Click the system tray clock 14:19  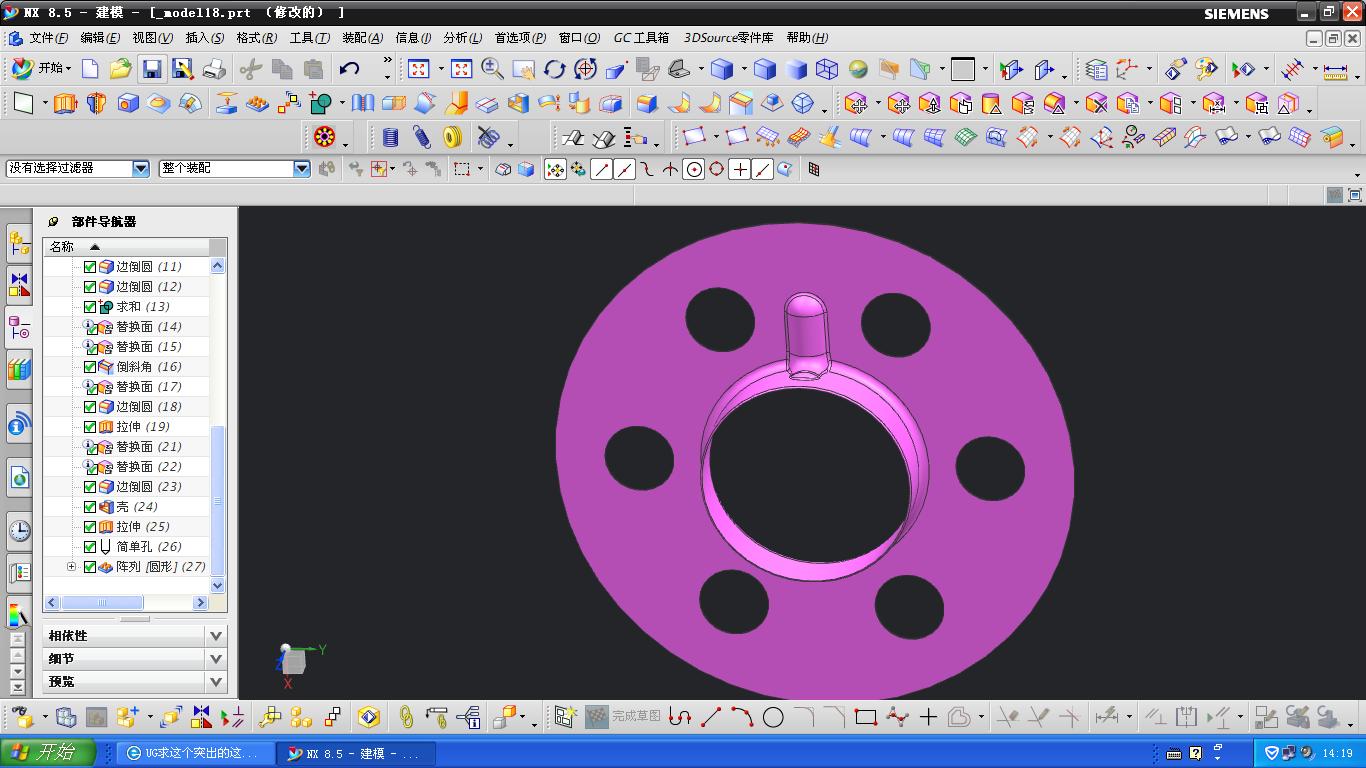1337,753
